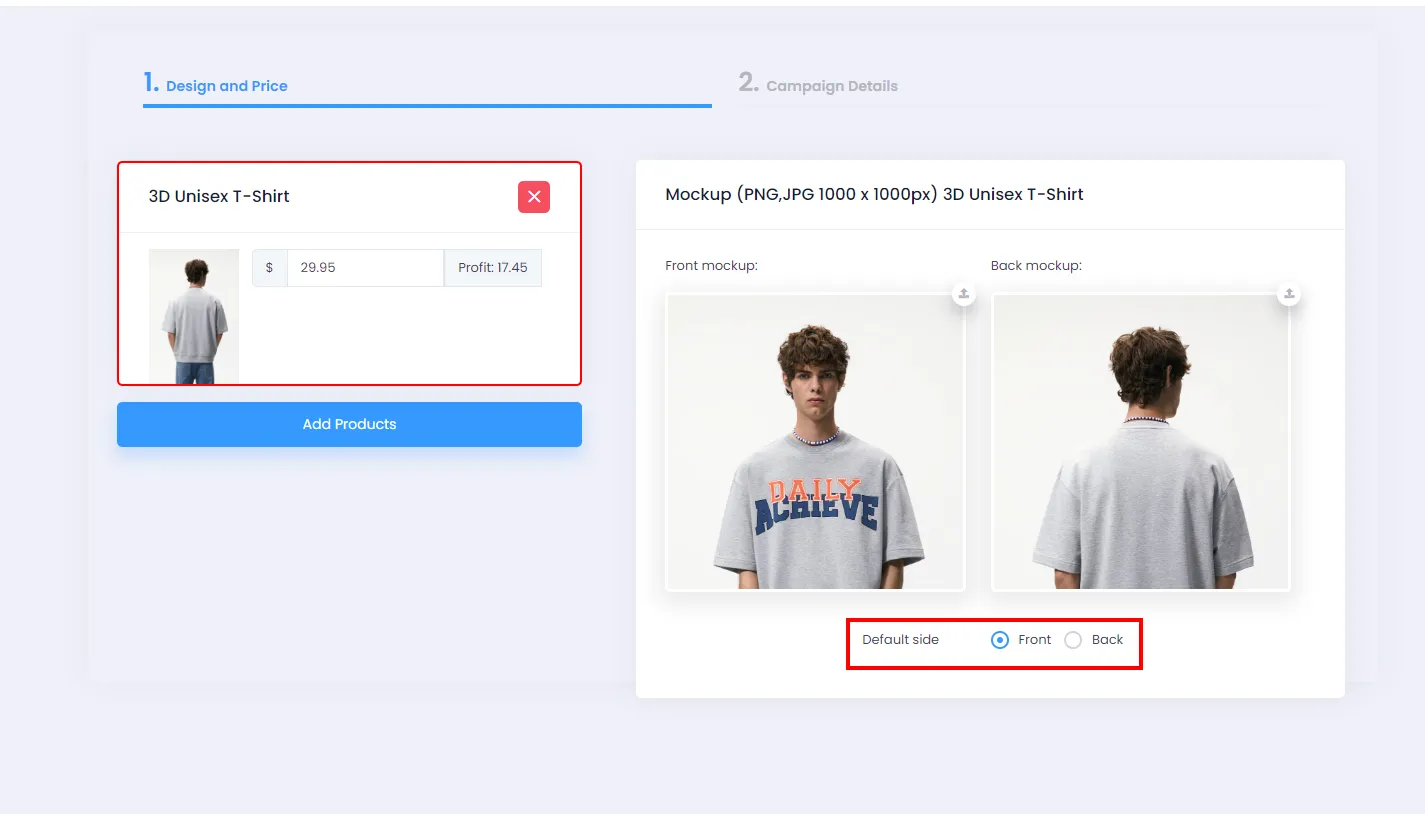
Task: Remove the 3D Unisex T-Shirt product
Action: [534, 197]
